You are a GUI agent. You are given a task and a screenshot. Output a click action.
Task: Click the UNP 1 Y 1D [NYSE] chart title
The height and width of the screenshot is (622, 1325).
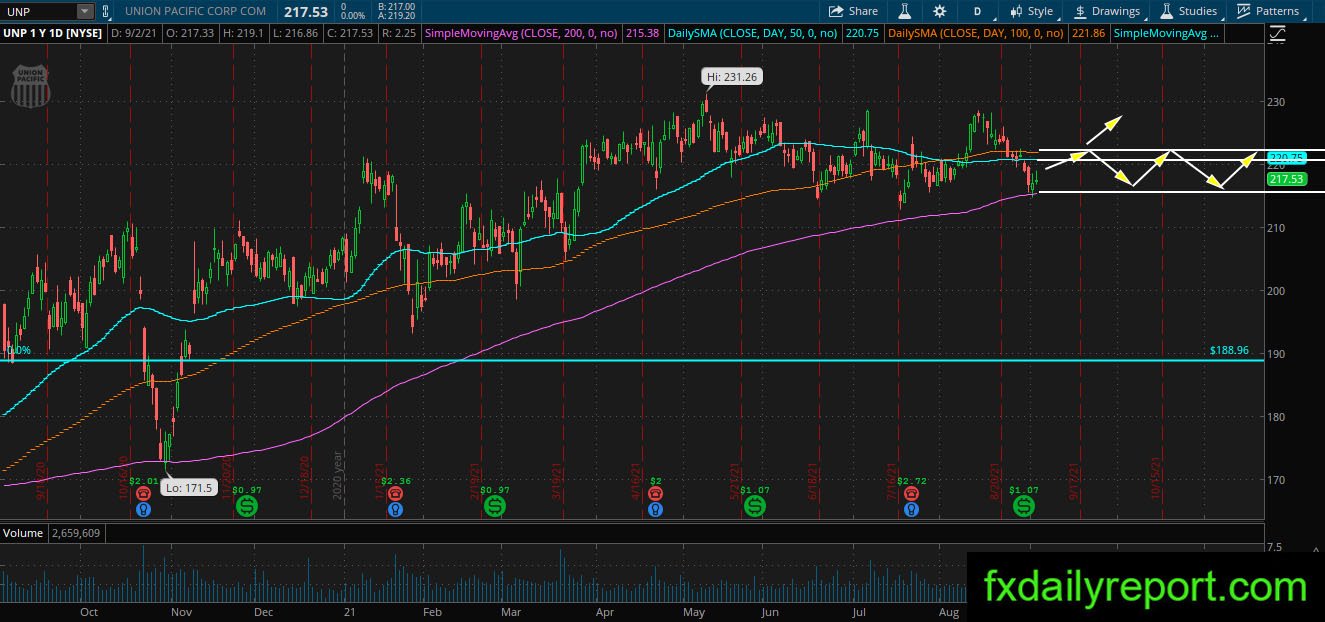click(x=53, y=34)
